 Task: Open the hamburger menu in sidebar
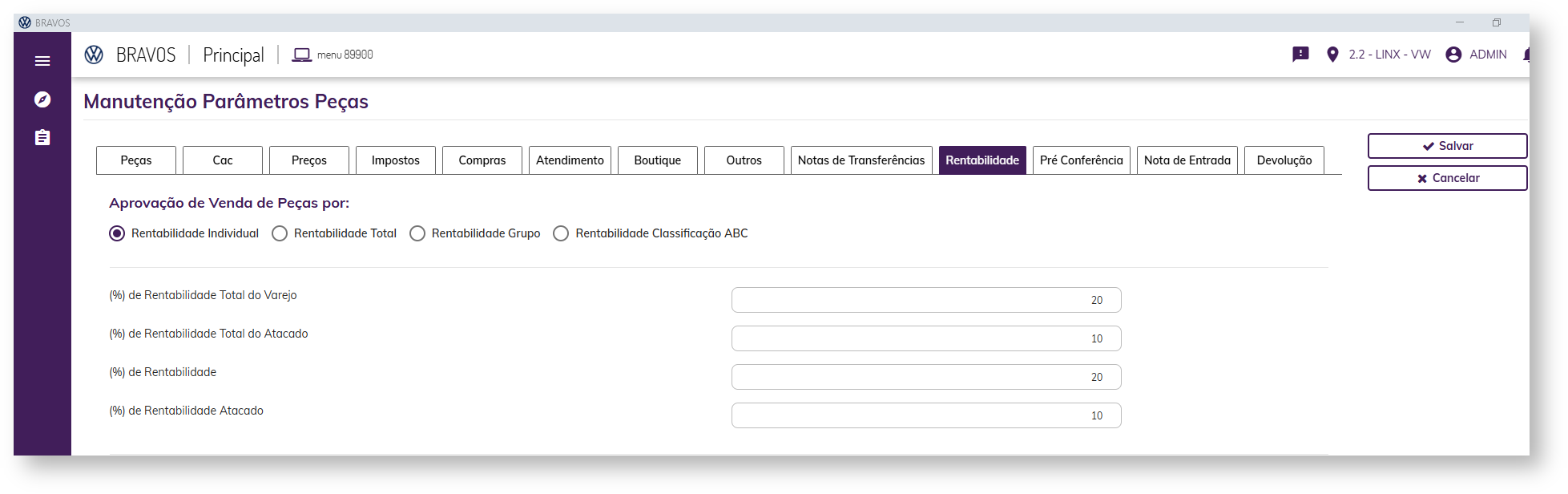click(x=42, y=61)
